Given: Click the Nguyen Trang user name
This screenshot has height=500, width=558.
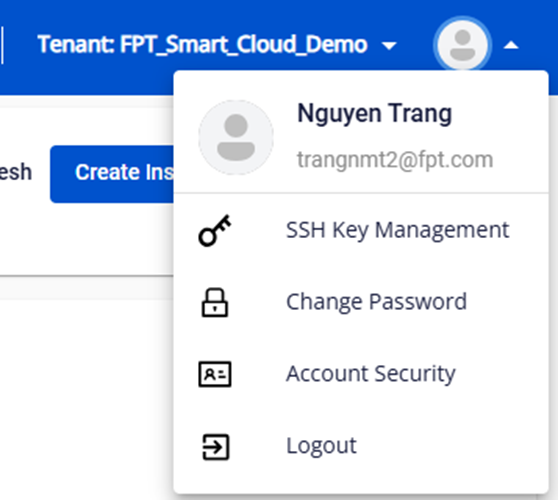Looking at the screenshot, I should [x=374, y=113].
